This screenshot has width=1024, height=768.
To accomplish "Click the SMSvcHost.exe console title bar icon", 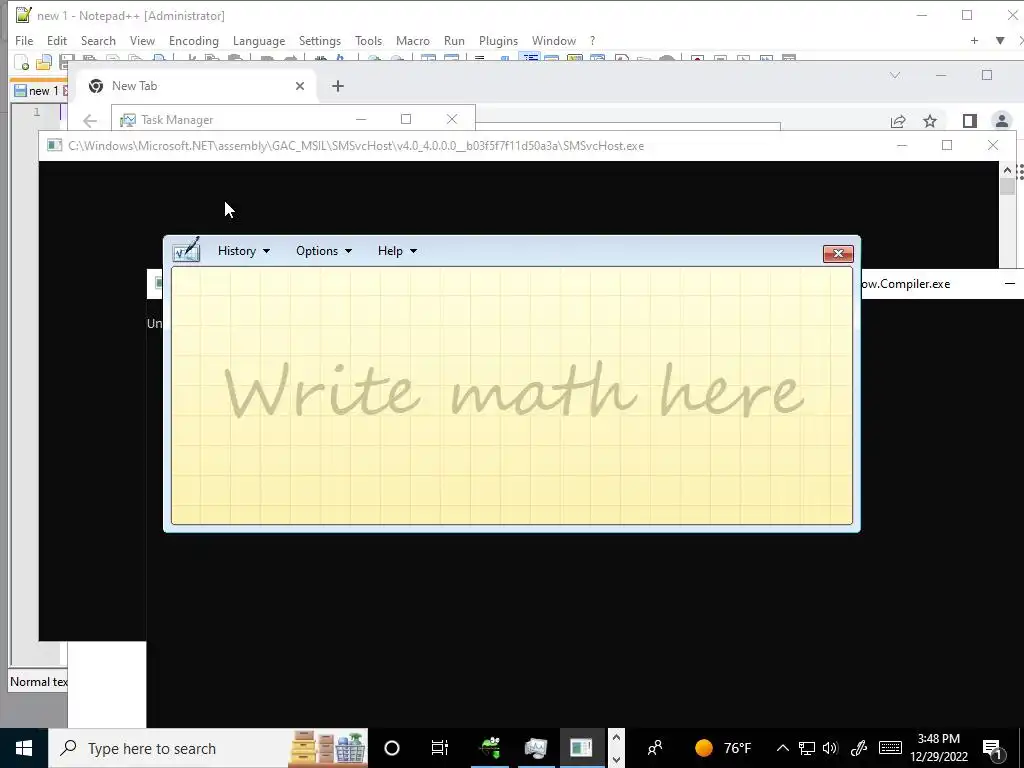I will click(x=54, y=145).
